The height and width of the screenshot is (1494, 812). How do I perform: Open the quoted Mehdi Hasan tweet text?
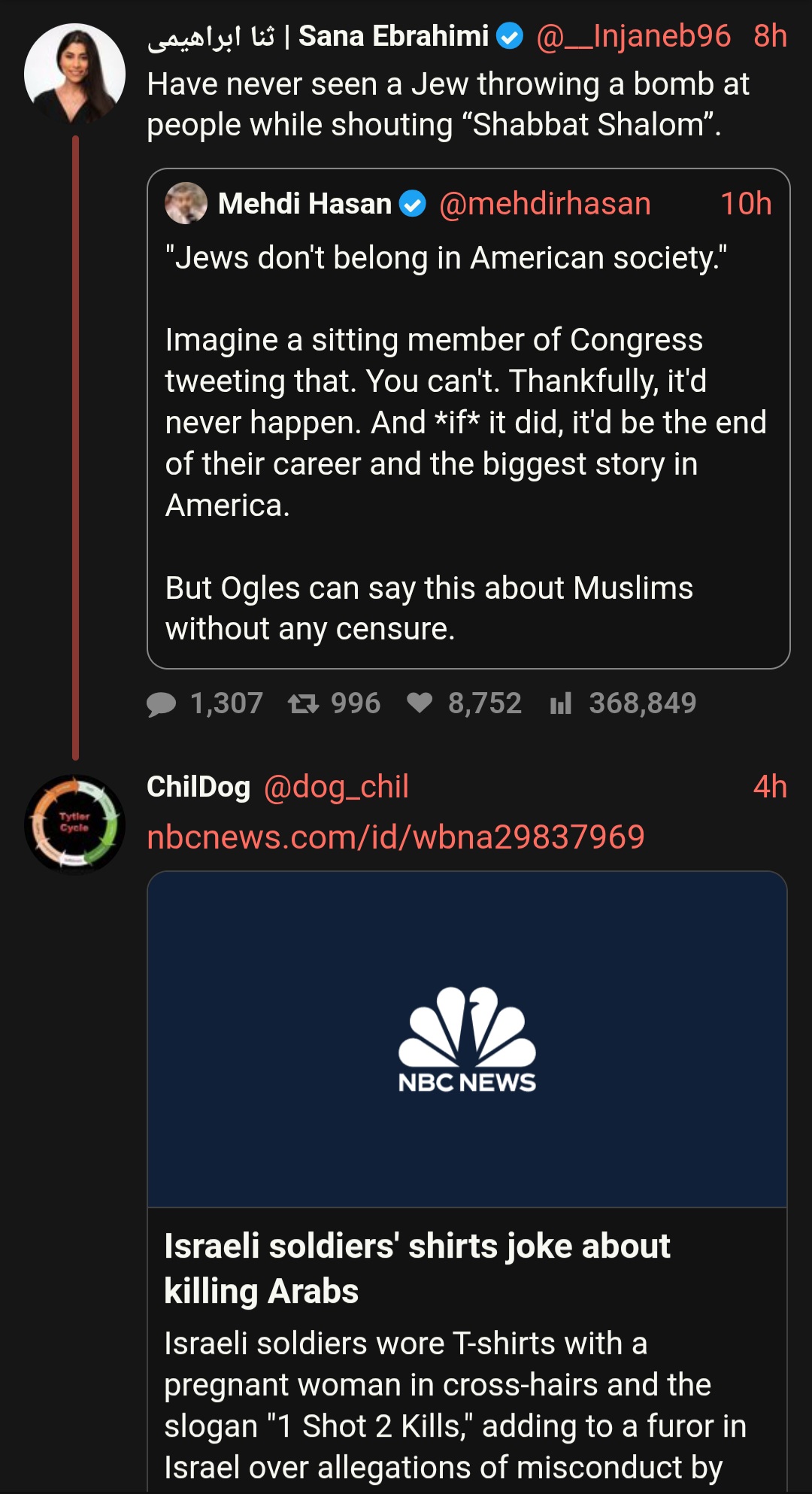(x=465, y=443)
